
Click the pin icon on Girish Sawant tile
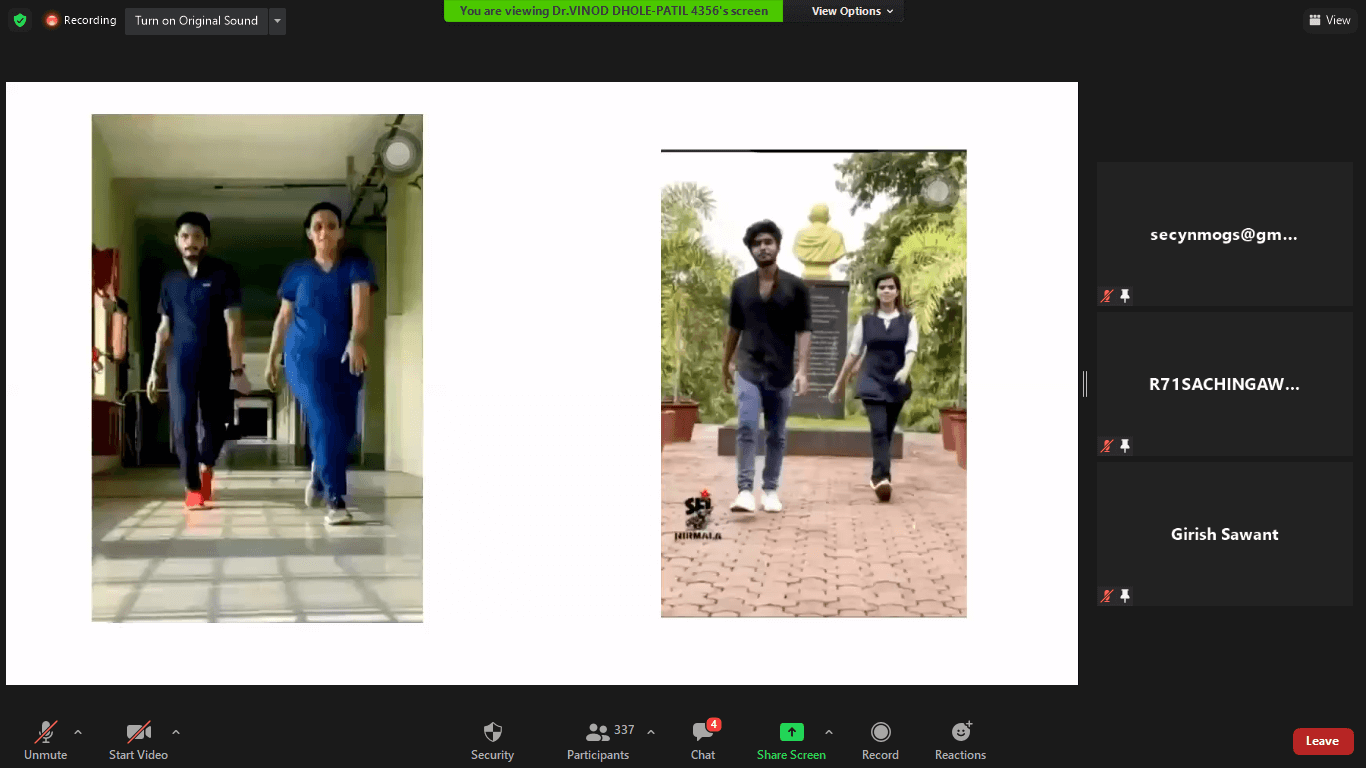tap(1125, 596)
